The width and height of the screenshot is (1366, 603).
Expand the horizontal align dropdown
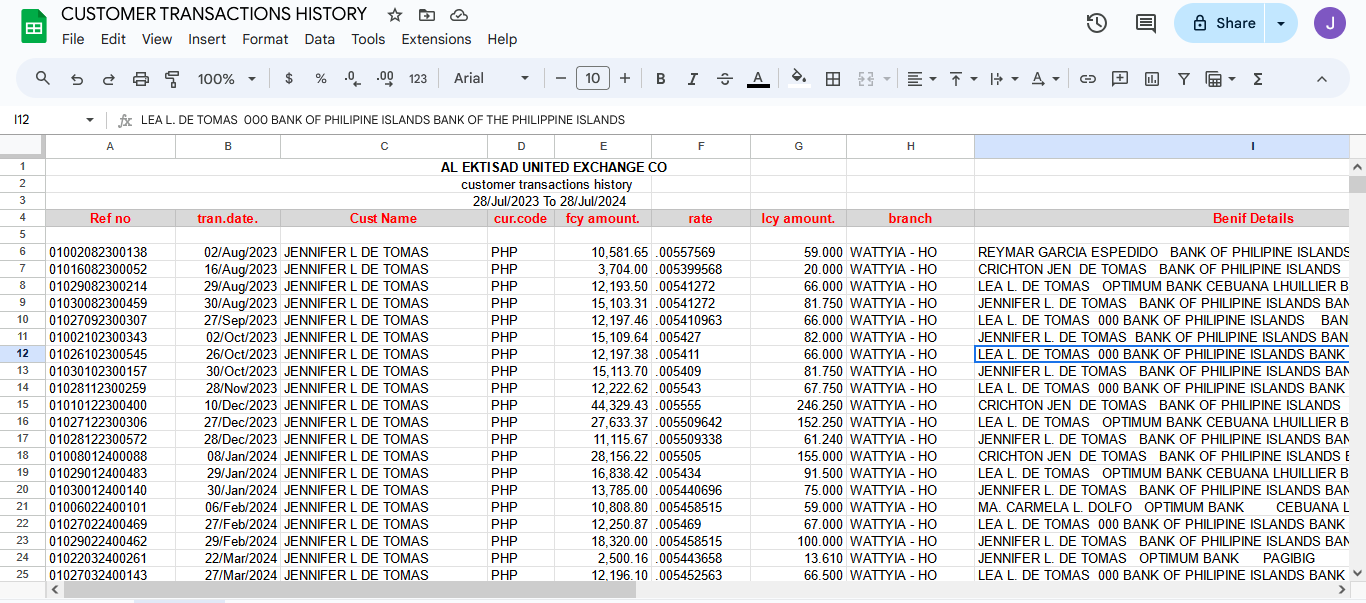pyautogui.click(x=921, y=79)
